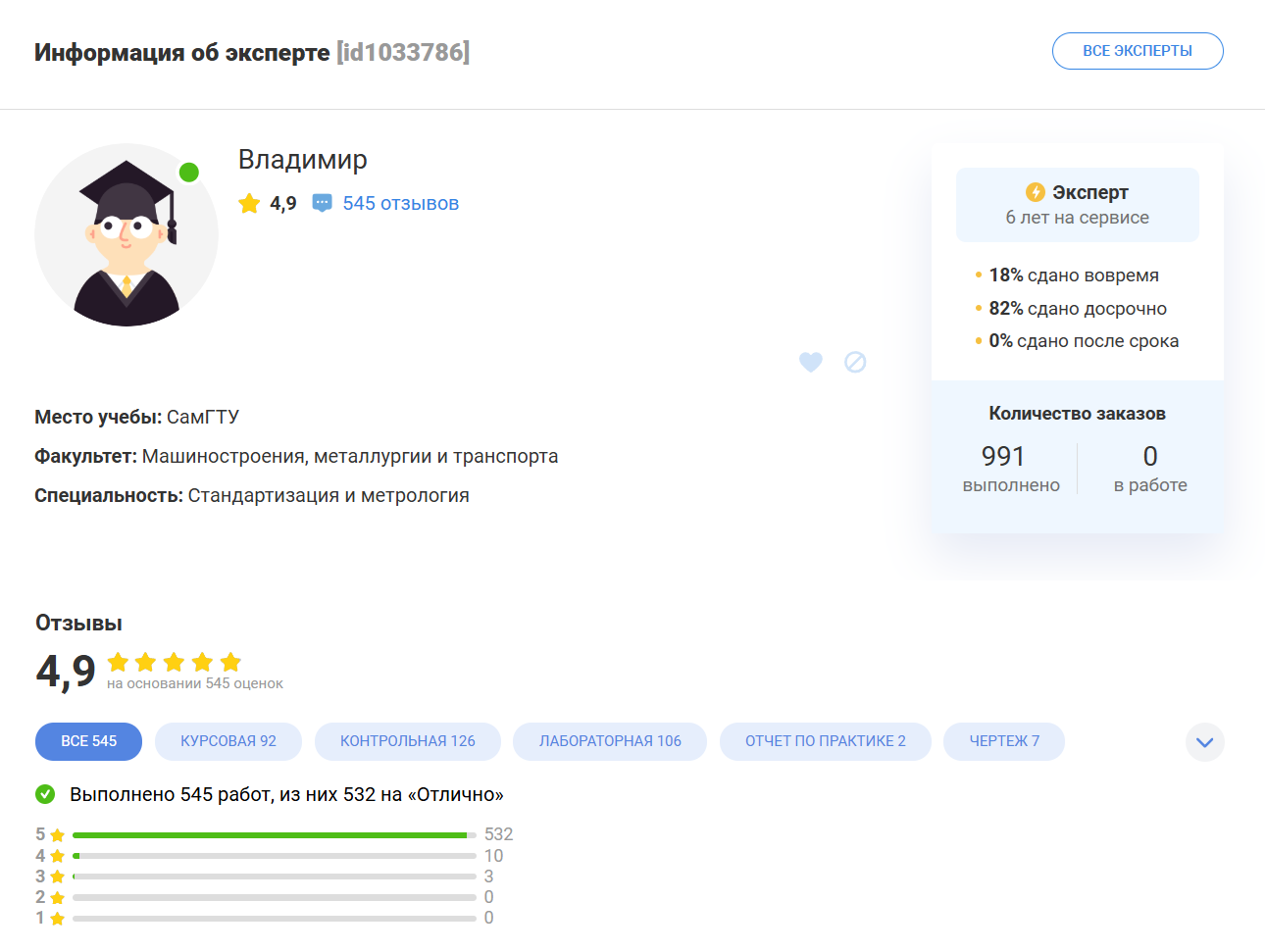Open "Отчет по практике 2" reviews
This screenshot has width=1265, height=952.
(x=825, y=741)
